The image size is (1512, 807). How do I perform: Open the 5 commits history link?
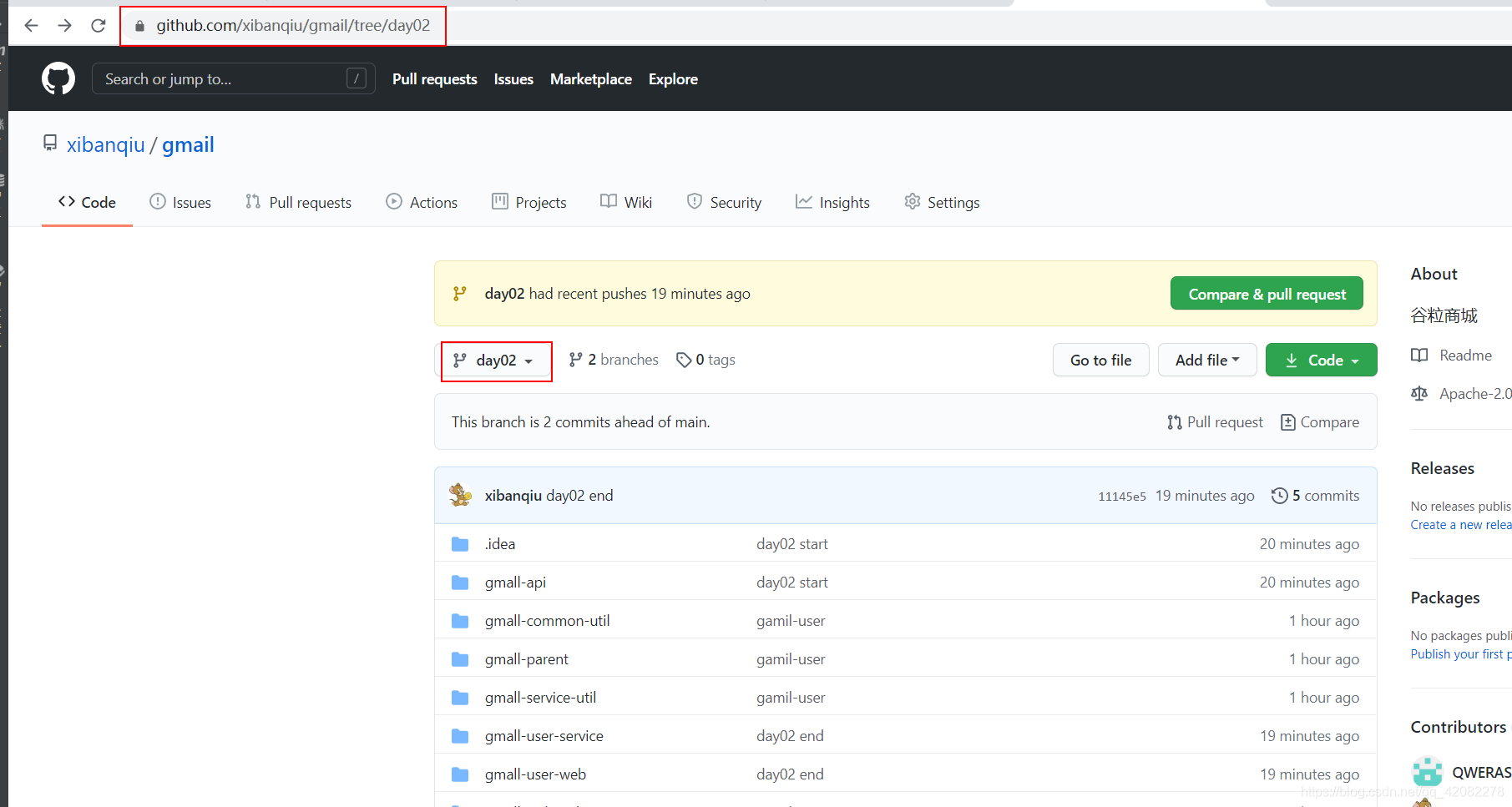(x=1316, y=496)
